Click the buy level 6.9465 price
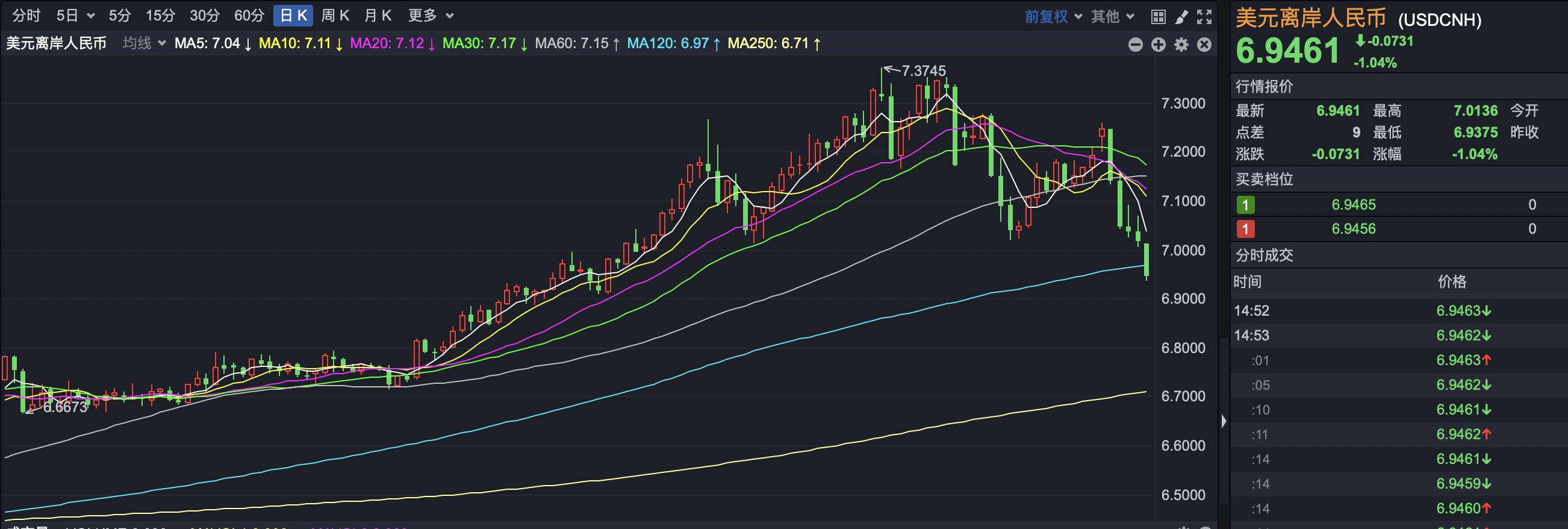1568x529 pixels. click(x=1353, y=204)
